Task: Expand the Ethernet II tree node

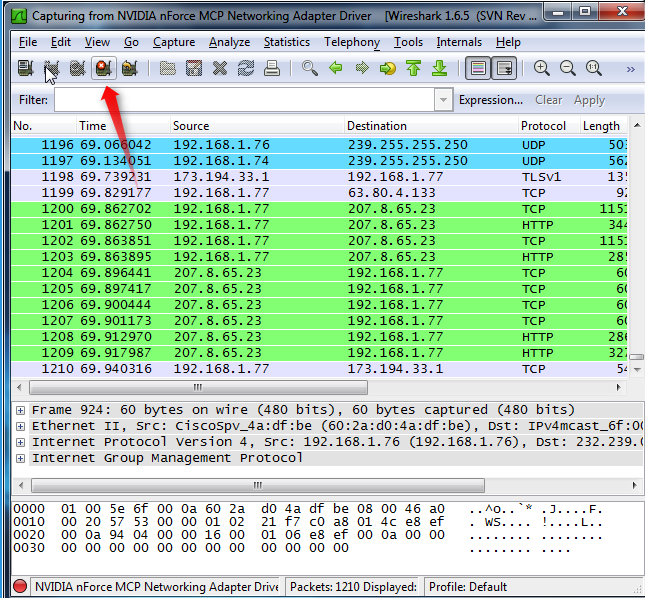Action: pos(20,426)
